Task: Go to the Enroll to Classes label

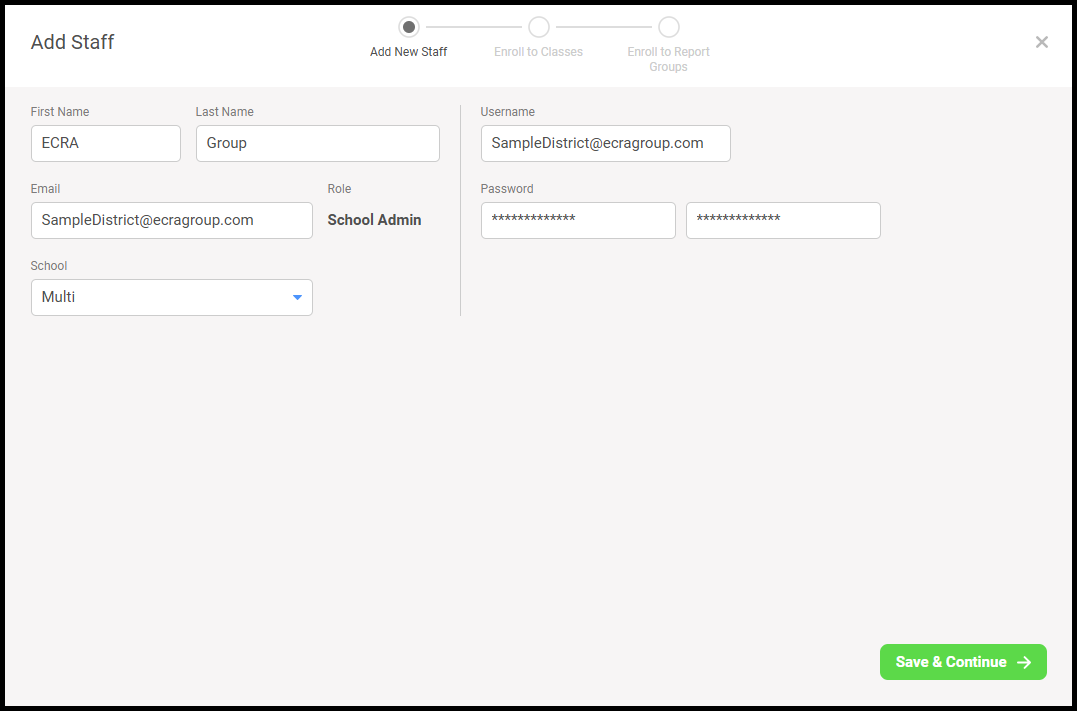Action: pos(538,52)
